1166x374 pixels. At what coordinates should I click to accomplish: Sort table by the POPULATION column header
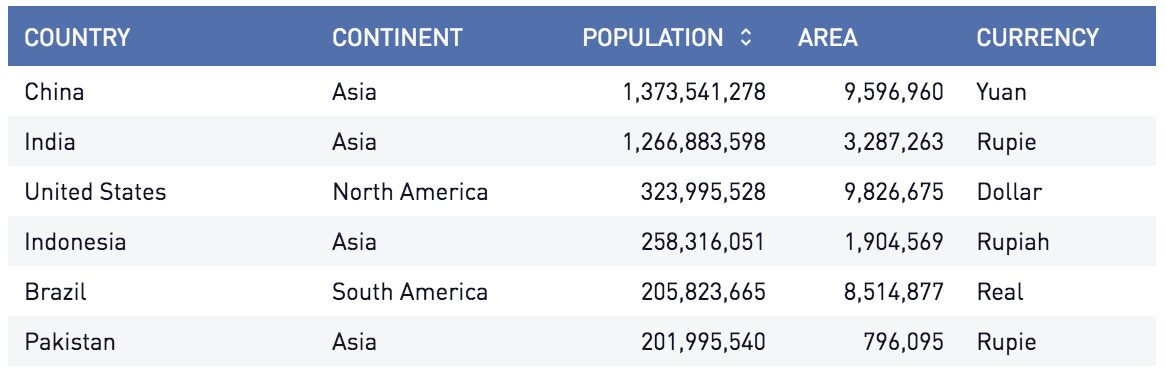click(x=652, y=37)
